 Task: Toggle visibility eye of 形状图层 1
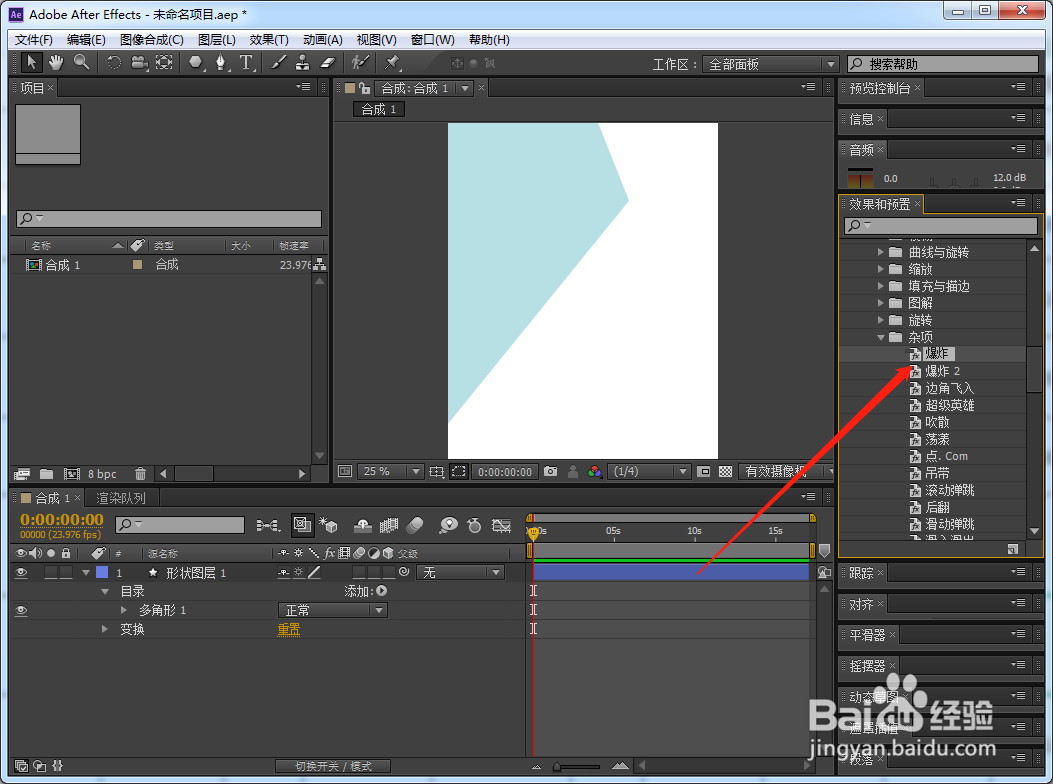tap(21, 572)
